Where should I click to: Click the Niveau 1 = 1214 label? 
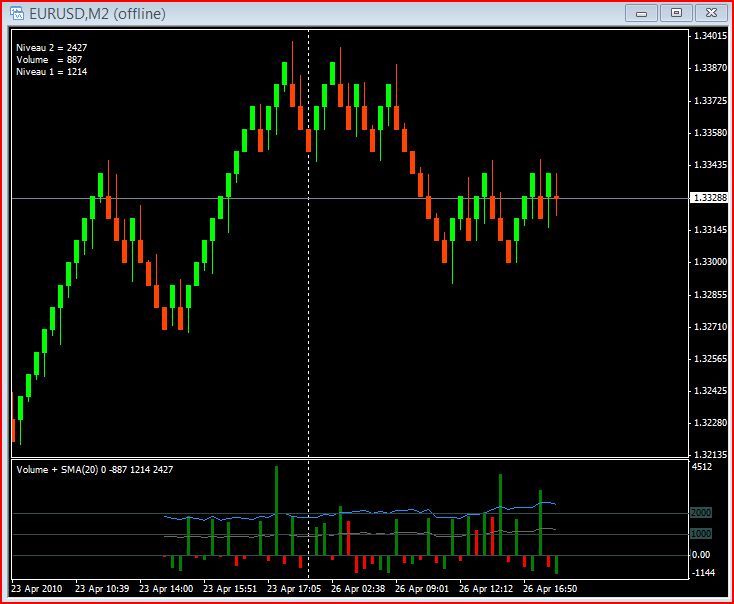[51, 72]
